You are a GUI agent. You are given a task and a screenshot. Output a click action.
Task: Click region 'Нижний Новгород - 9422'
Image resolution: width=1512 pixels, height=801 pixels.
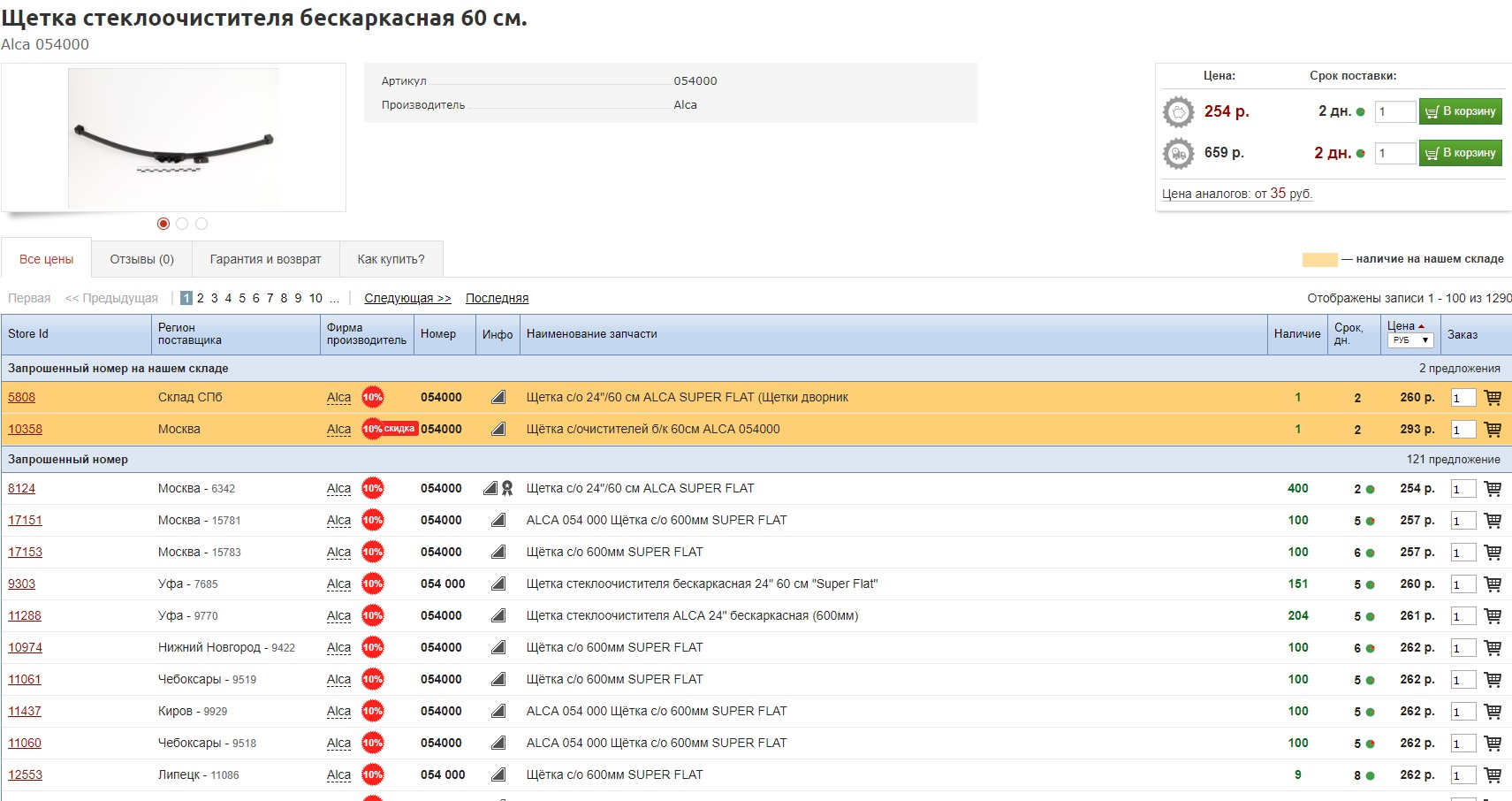coord(226,647)
